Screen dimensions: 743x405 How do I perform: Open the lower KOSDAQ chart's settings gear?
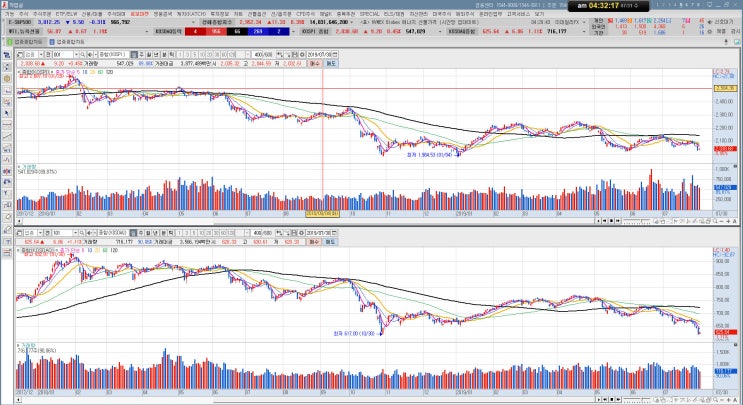[x=301, y=233]
